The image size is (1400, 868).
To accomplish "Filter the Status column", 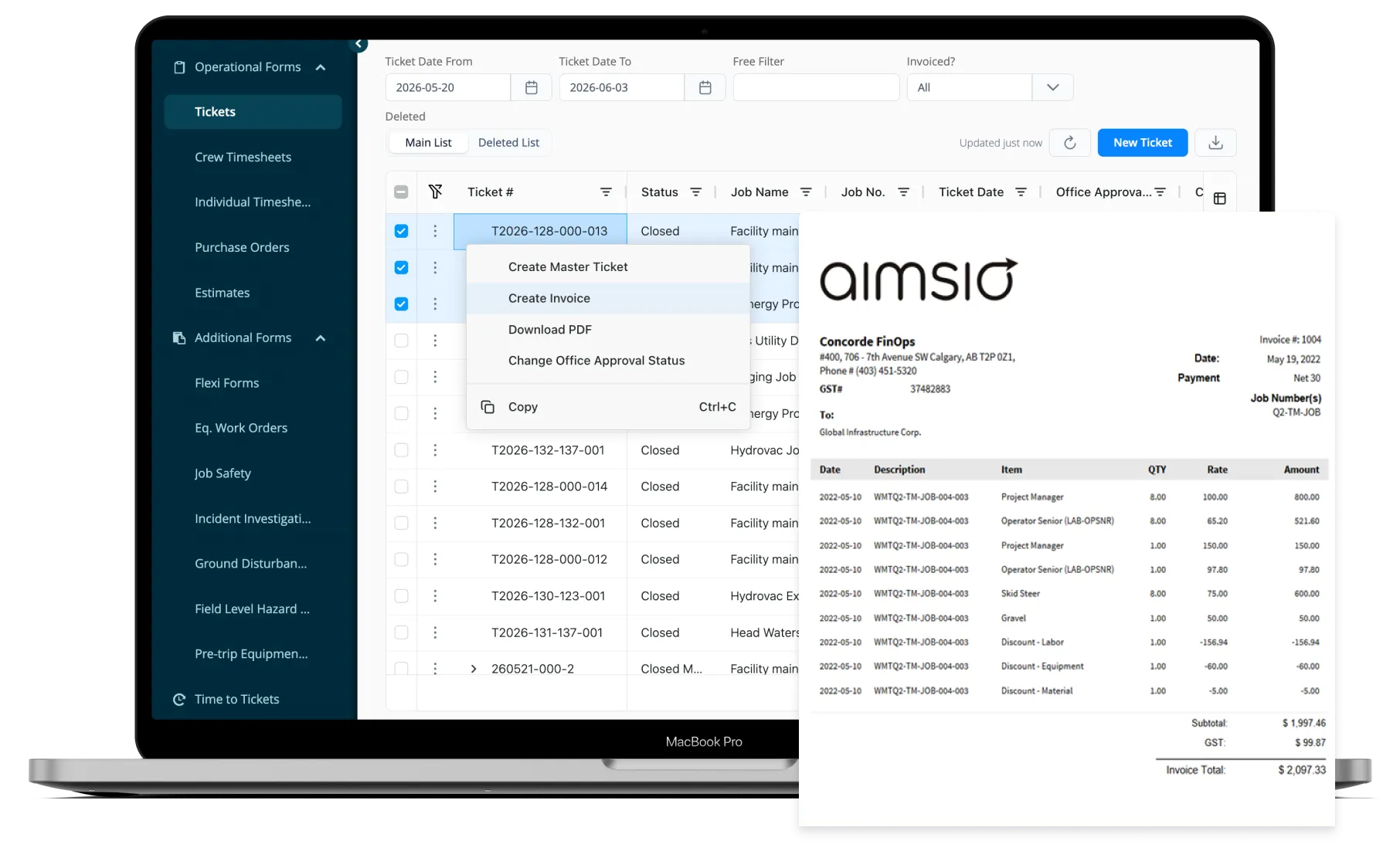I will click(696, 192).
